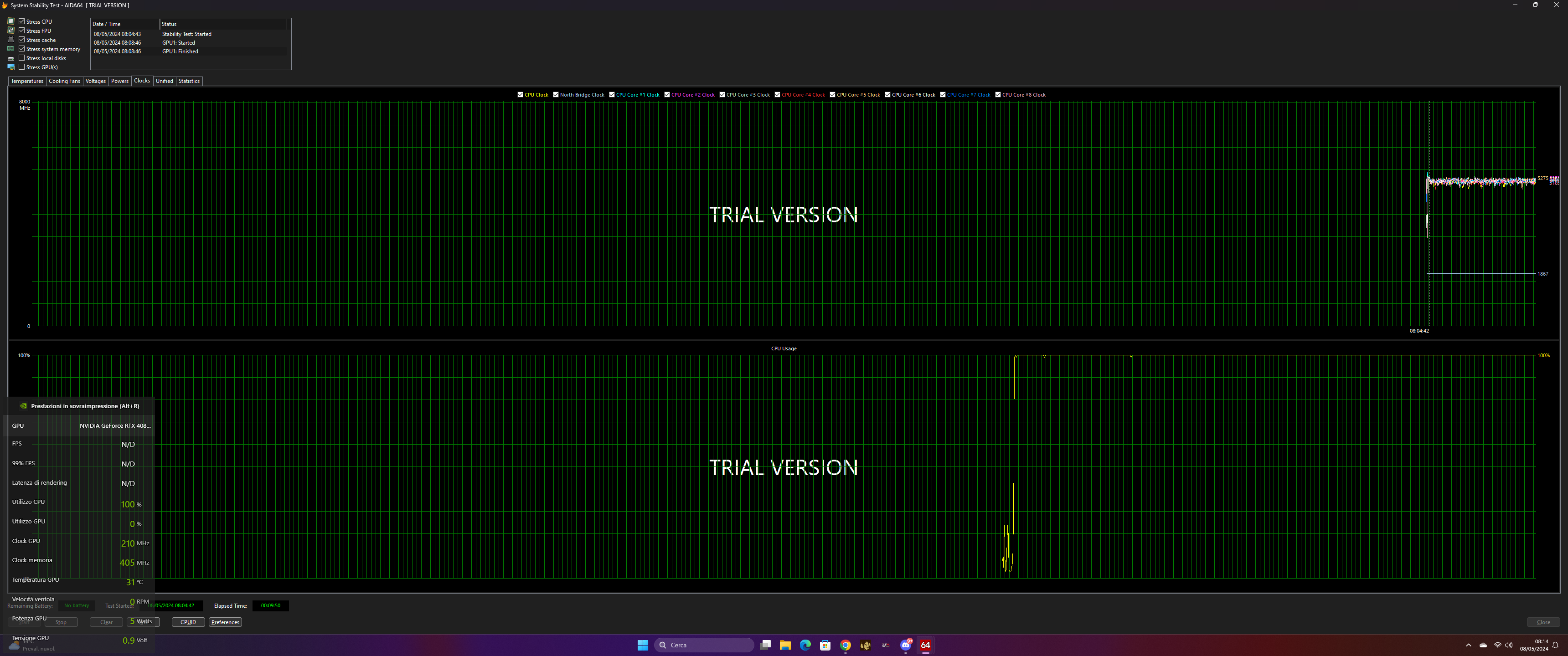This screenshot has height=656, width=1568.
Task: Click the chip icon beside Stress cache
Action: coord(10,40)
